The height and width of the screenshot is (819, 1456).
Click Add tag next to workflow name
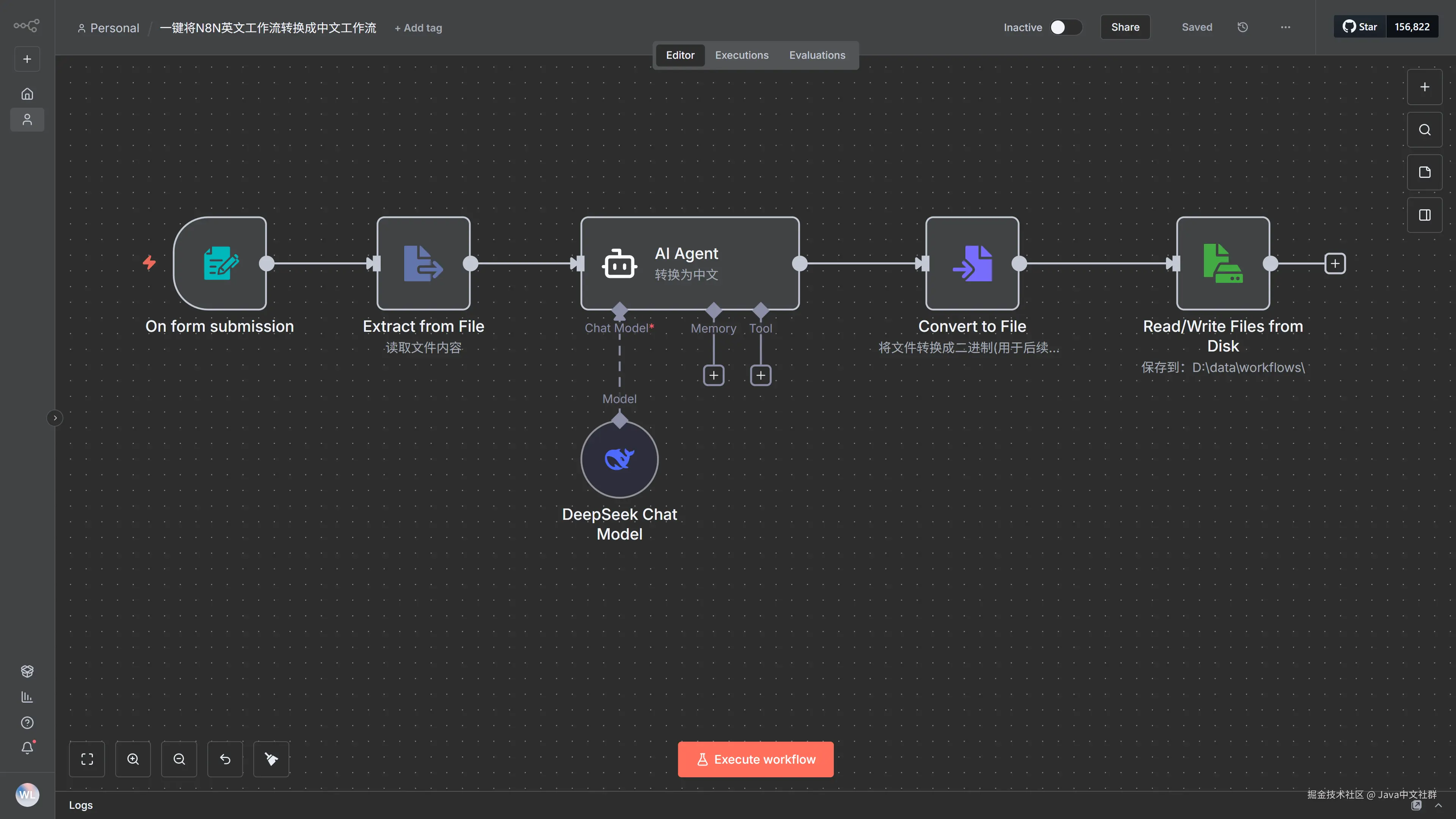(418, 28)
